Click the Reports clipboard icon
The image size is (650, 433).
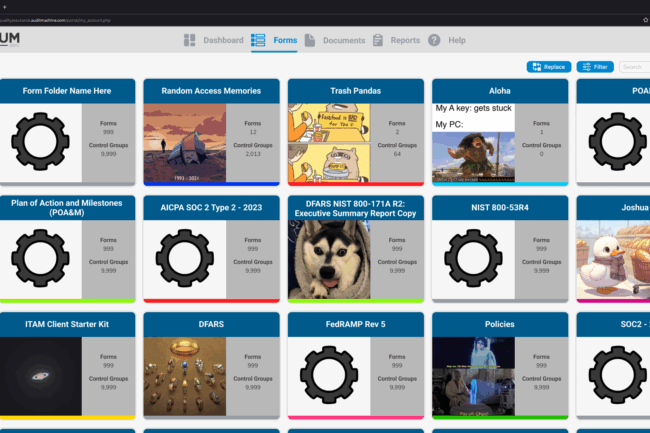[378, 40]
